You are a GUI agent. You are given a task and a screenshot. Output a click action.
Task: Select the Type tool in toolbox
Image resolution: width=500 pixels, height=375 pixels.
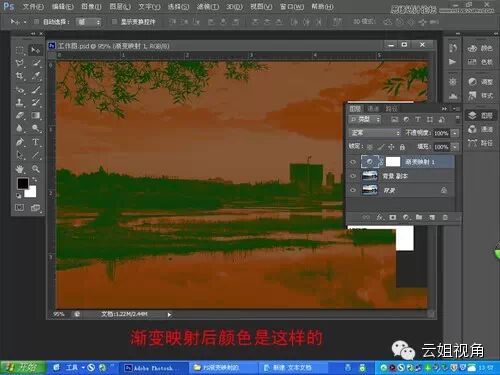tap(36, 142)
